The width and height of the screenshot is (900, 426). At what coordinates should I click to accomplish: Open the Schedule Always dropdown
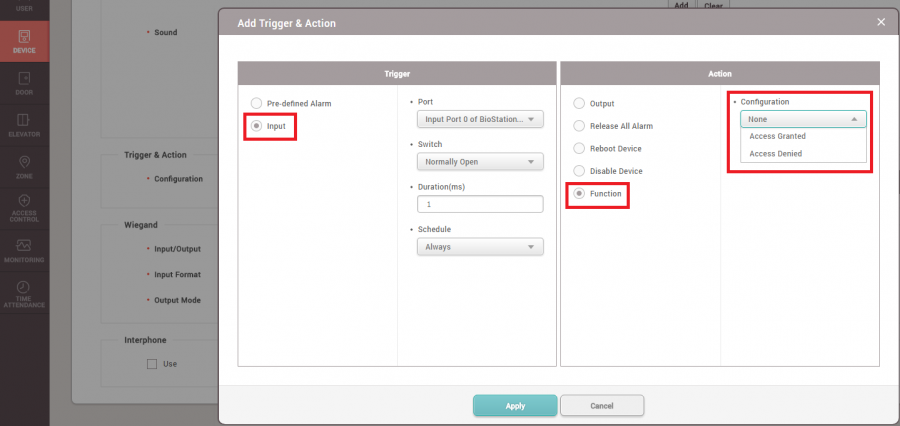(x=479, y=246)
